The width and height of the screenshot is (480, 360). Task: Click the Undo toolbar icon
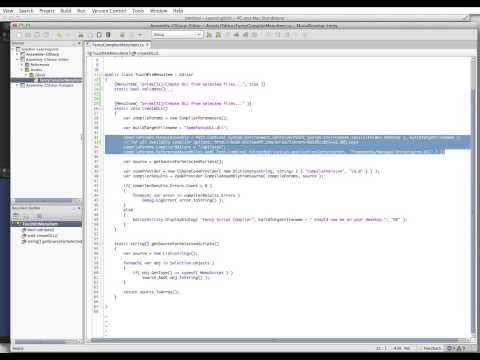click(x=59, y=35)
